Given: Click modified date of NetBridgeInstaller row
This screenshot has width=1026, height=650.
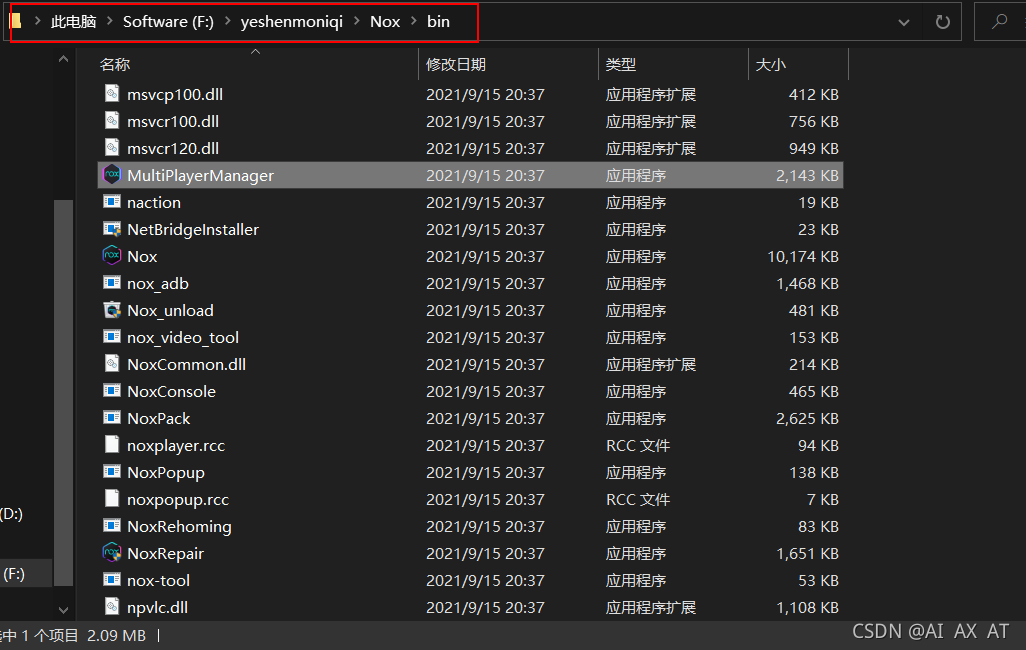Looking at the screenshot, I should pos(485,230).
